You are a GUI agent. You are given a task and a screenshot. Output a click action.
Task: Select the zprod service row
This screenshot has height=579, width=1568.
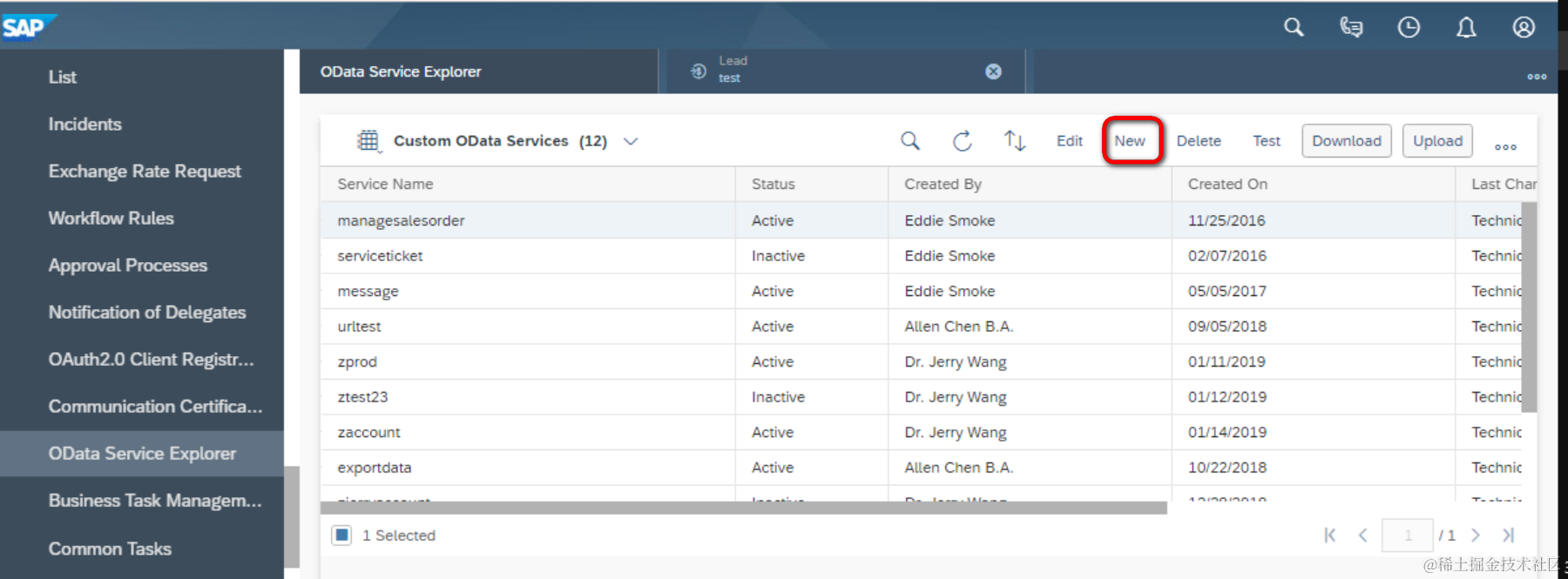[x=921, y=361]
